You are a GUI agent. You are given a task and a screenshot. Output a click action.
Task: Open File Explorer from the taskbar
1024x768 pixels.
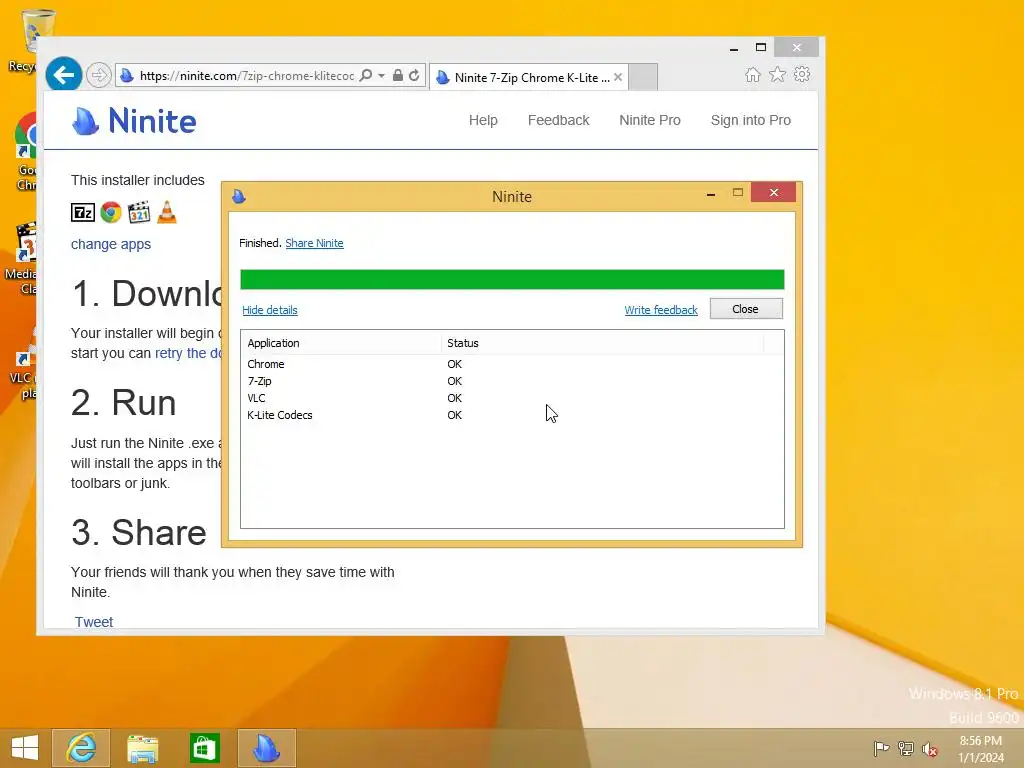[x=142, y=748]
